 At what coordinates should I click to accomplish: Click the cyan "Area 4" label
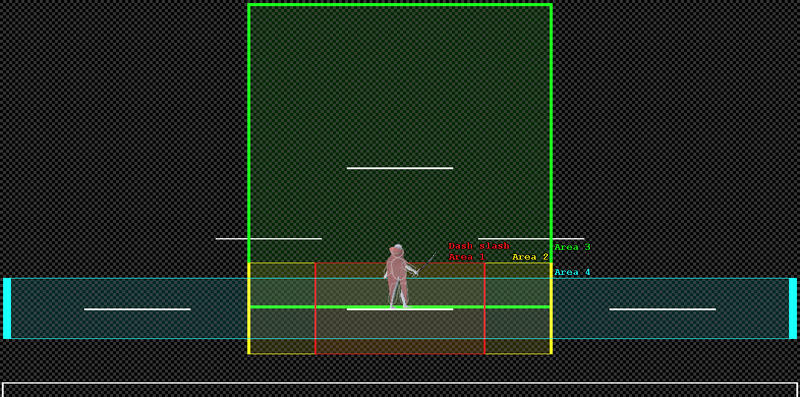[572, 272]
